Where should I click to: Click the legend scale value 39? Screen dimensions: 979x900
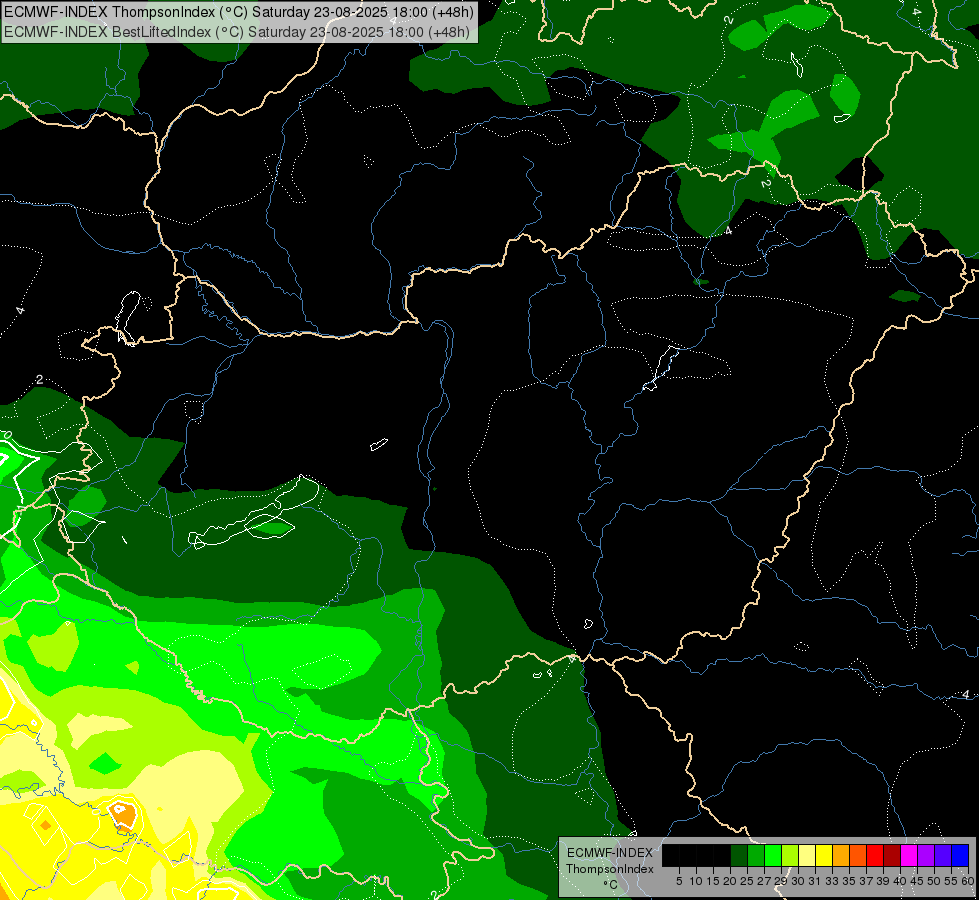(883, 881)
